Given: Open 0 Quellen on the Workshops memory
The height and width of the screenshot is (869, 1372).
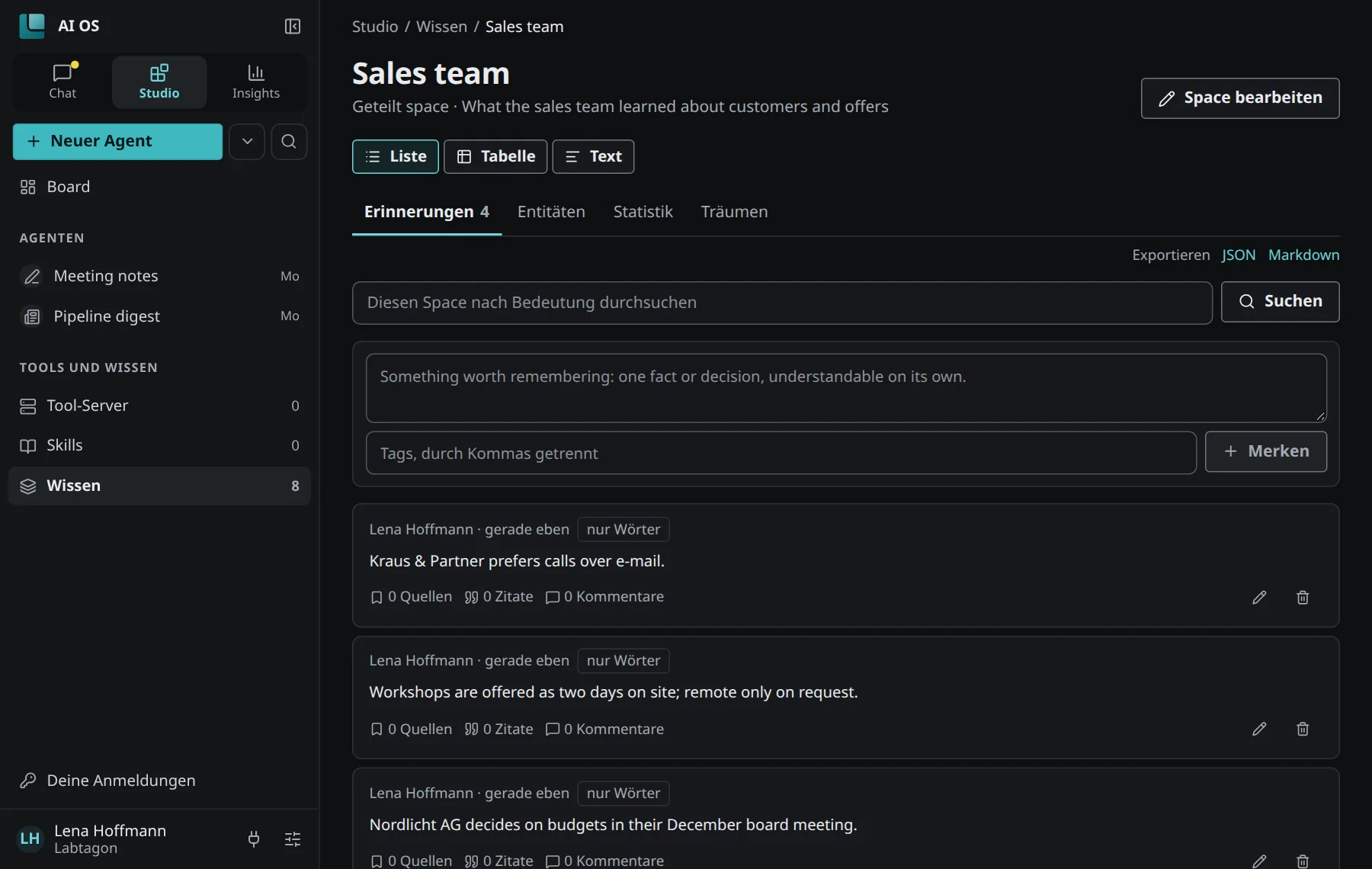Looking at the screenshot, I should click(x=411, y=730).
